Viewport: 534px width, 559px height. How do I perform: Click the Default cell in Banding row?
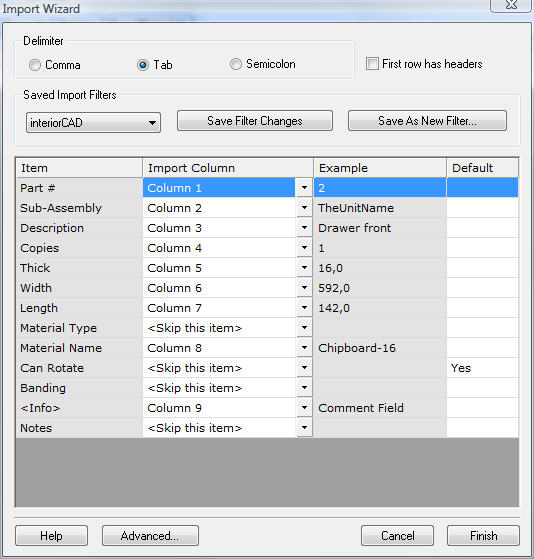click(483, 387)
